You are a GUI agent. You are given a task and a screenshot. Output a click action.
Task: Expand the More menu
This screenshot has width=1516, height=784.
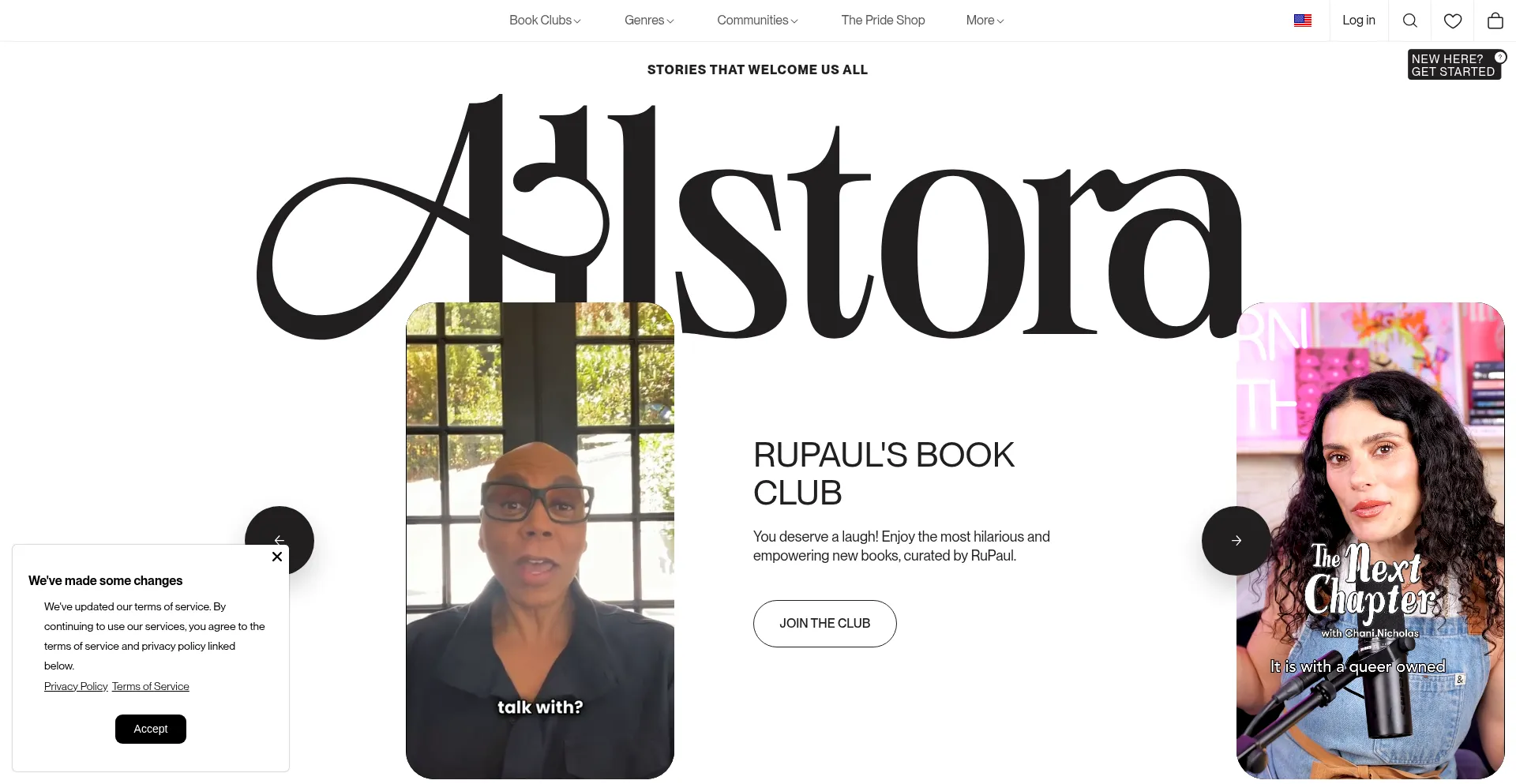[985, 21]
